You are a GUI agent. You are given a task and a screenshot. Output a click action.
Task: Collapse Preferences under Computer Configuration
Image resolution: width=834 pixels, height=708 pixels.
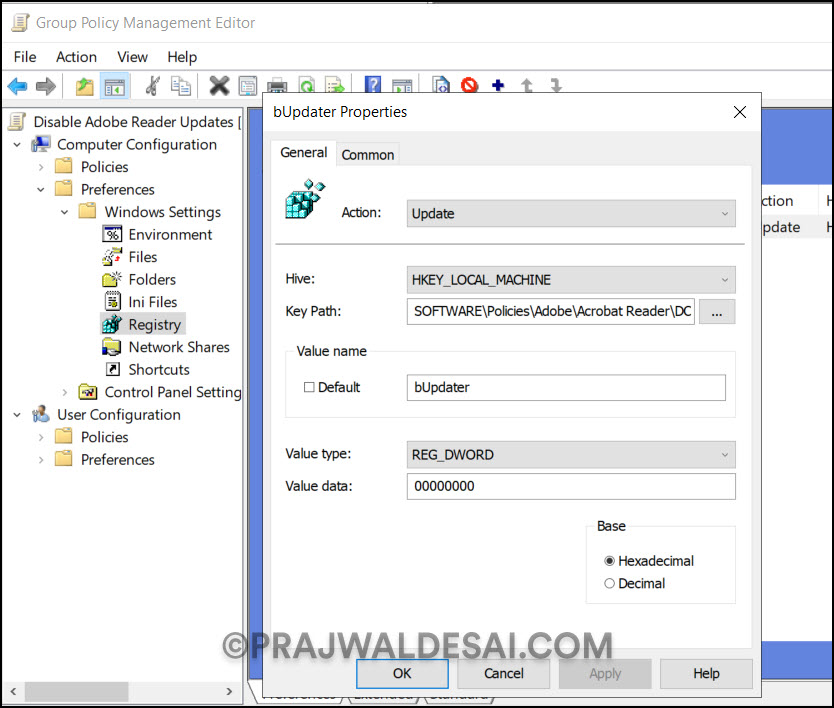point(41,190)
